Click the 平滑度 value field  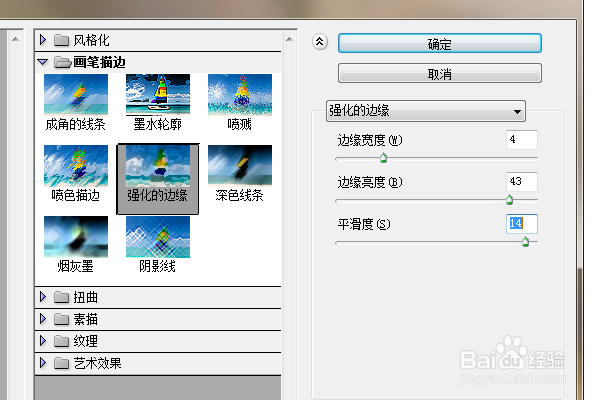(x=522, y=224)
